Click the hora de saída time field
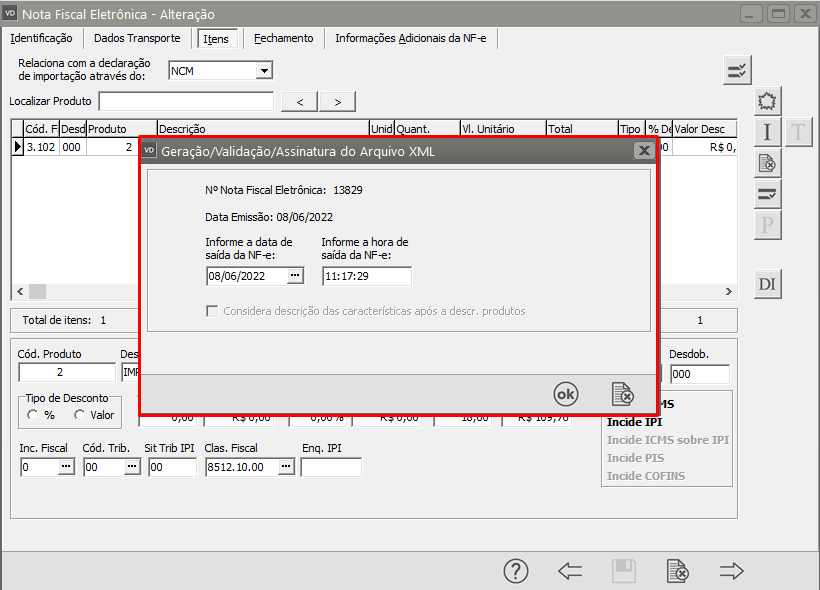This screenshot has width=820, height=590. tap(366, 276)
